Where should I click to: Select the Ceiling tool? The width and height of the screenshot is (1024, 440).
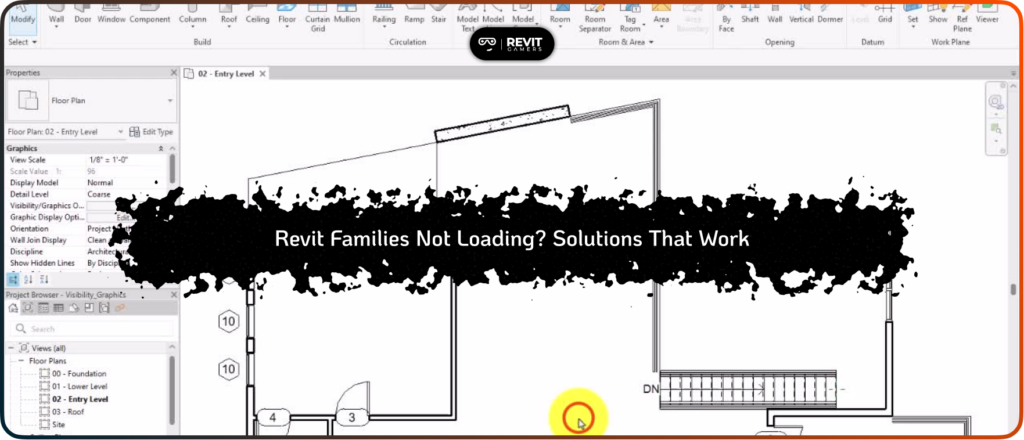pyautogui.click(x=257, y=14)
